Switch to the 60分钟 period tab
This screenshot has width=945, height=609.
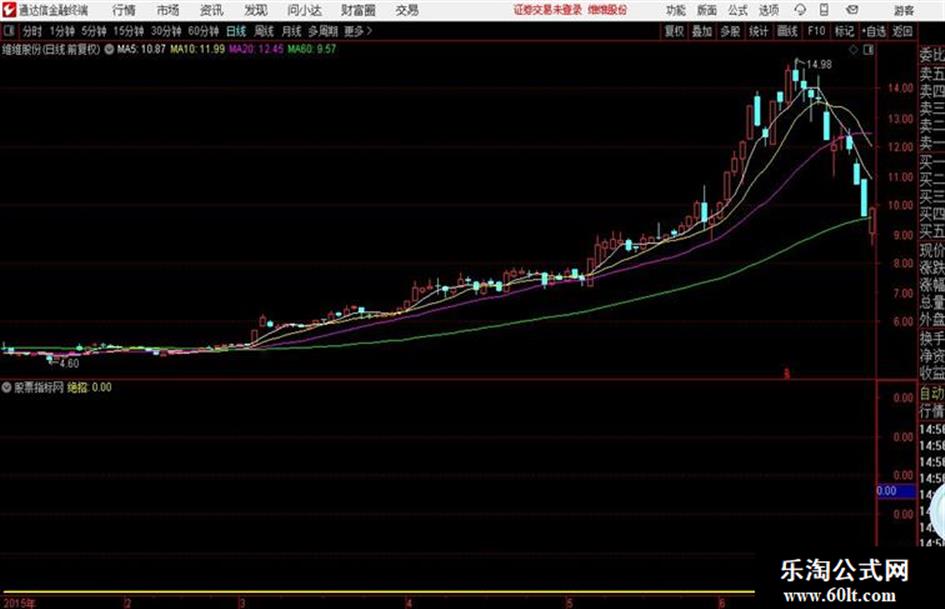pos(203,31)
